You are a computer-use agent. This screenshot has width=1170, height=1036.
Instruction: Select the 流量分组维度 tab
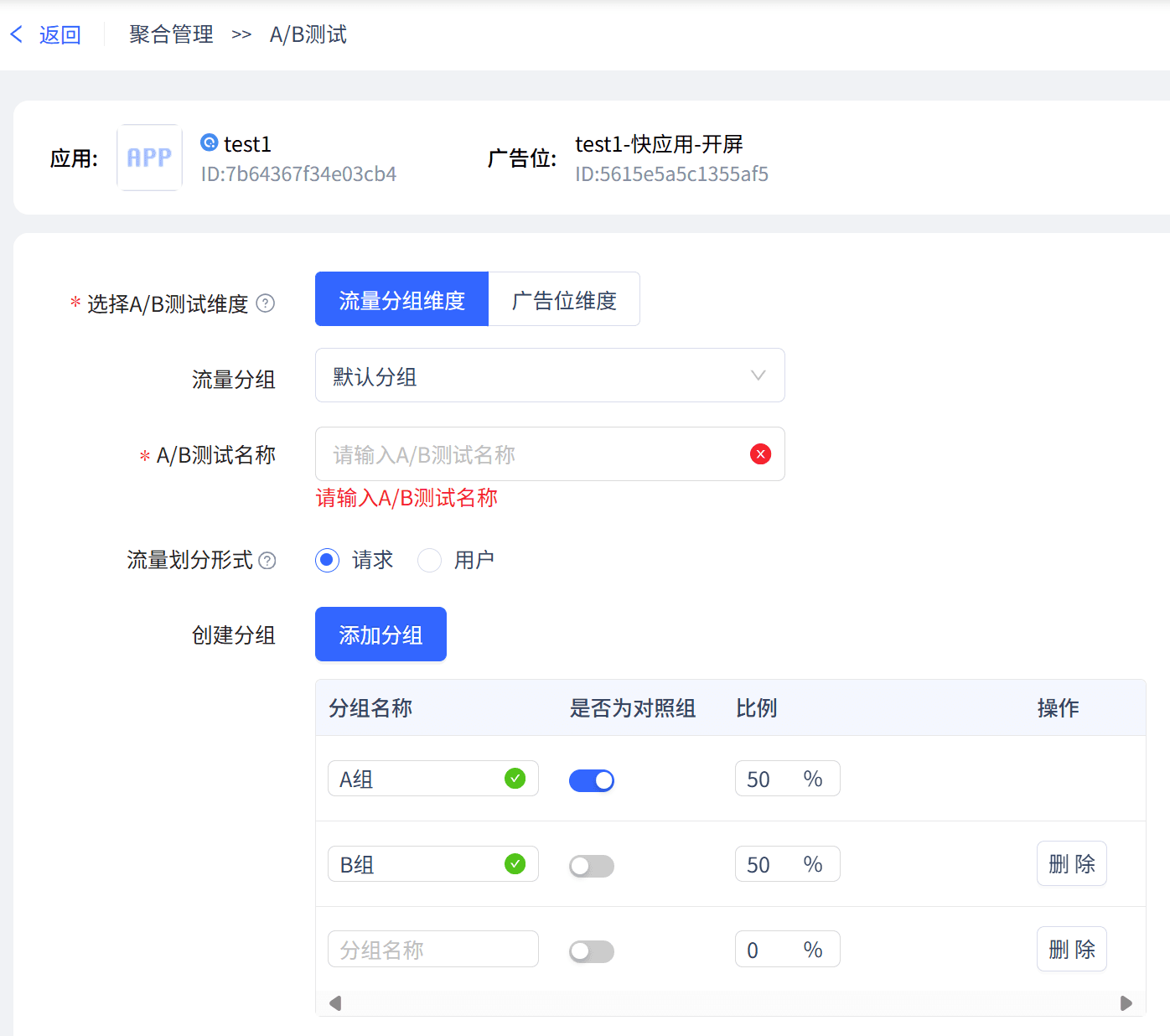click(401, 299)
